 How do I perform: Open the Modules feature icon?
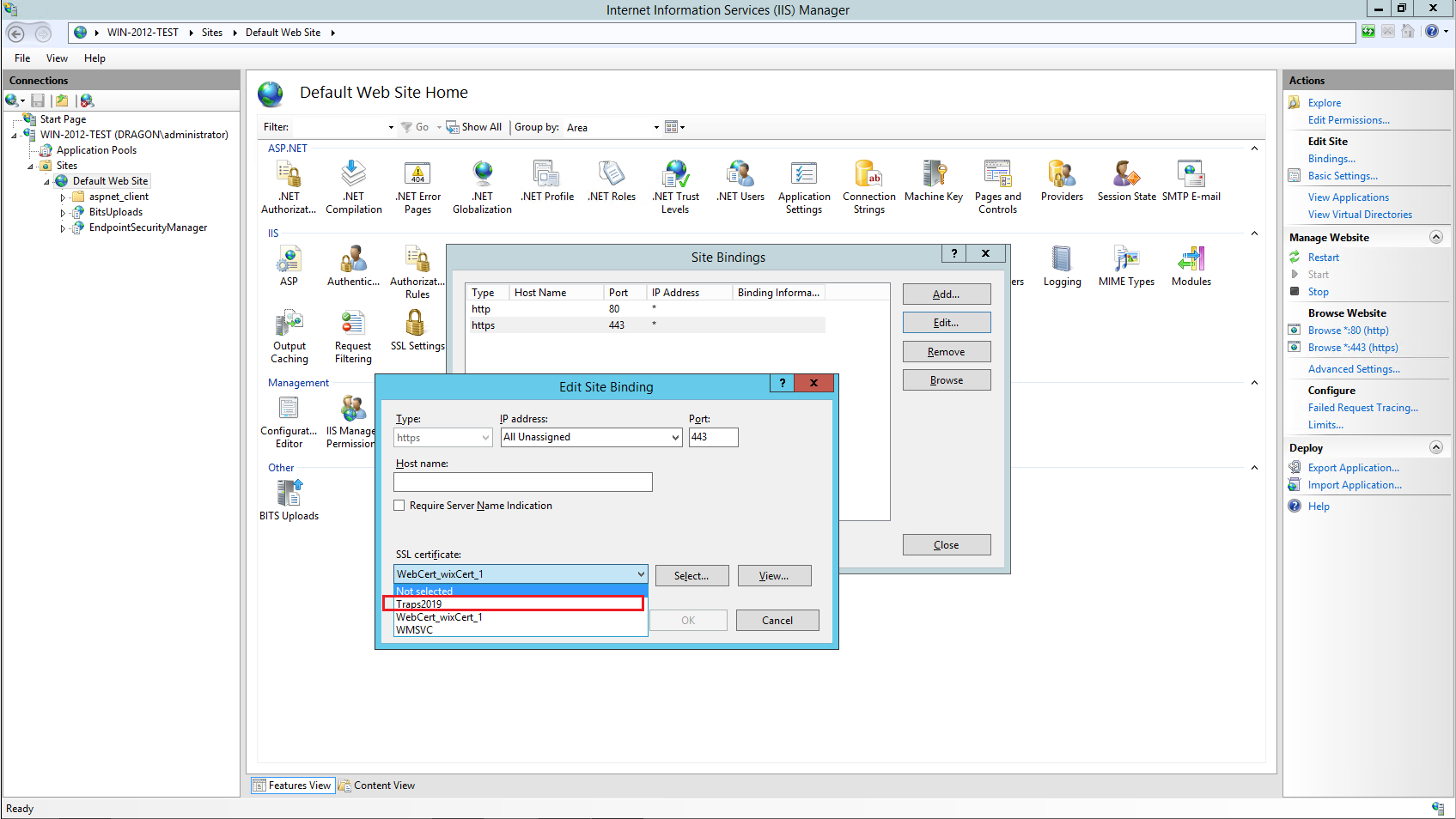(x=1191, y=266)
